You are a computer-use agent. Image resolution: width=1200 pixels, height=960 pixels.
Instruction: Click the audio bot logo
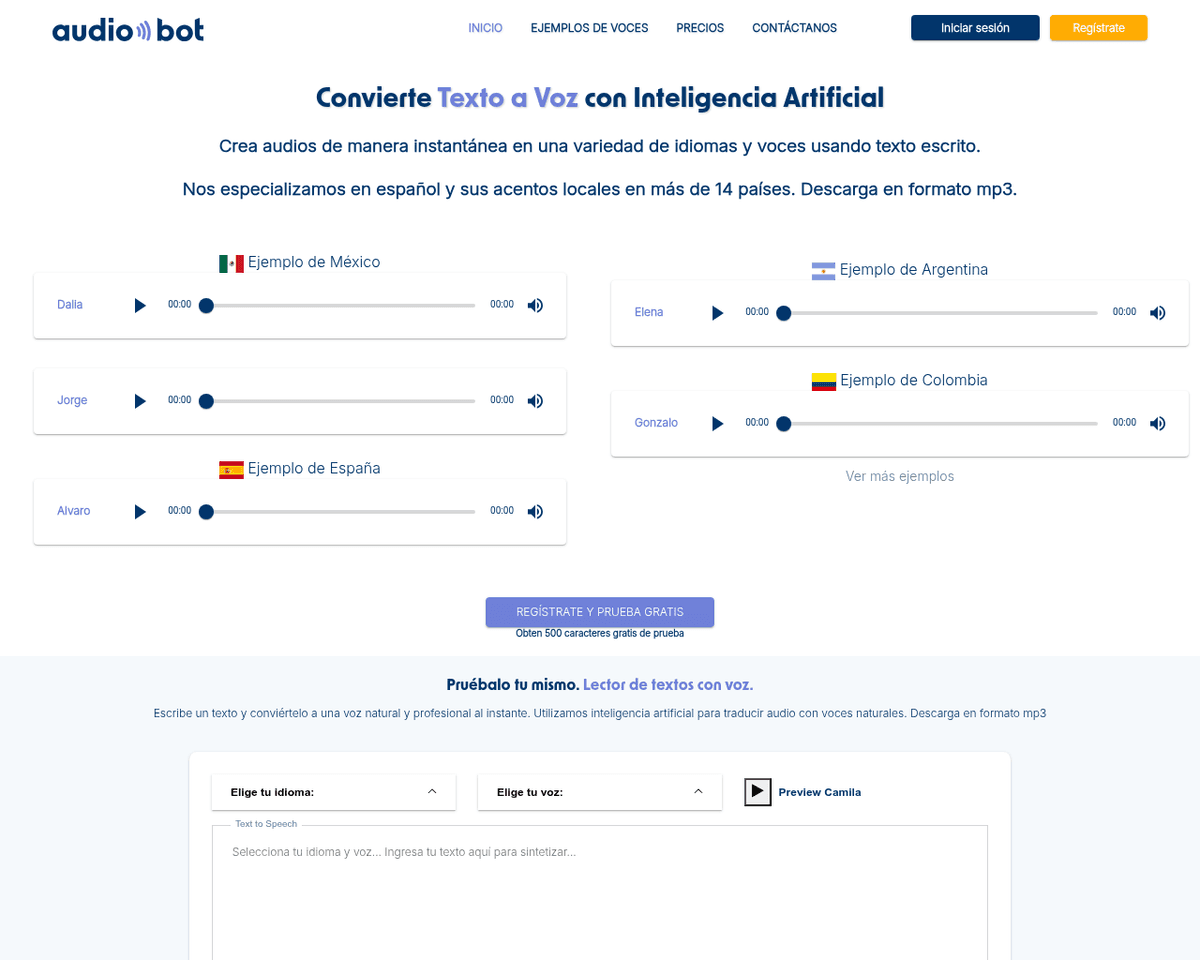click(128, 30)
